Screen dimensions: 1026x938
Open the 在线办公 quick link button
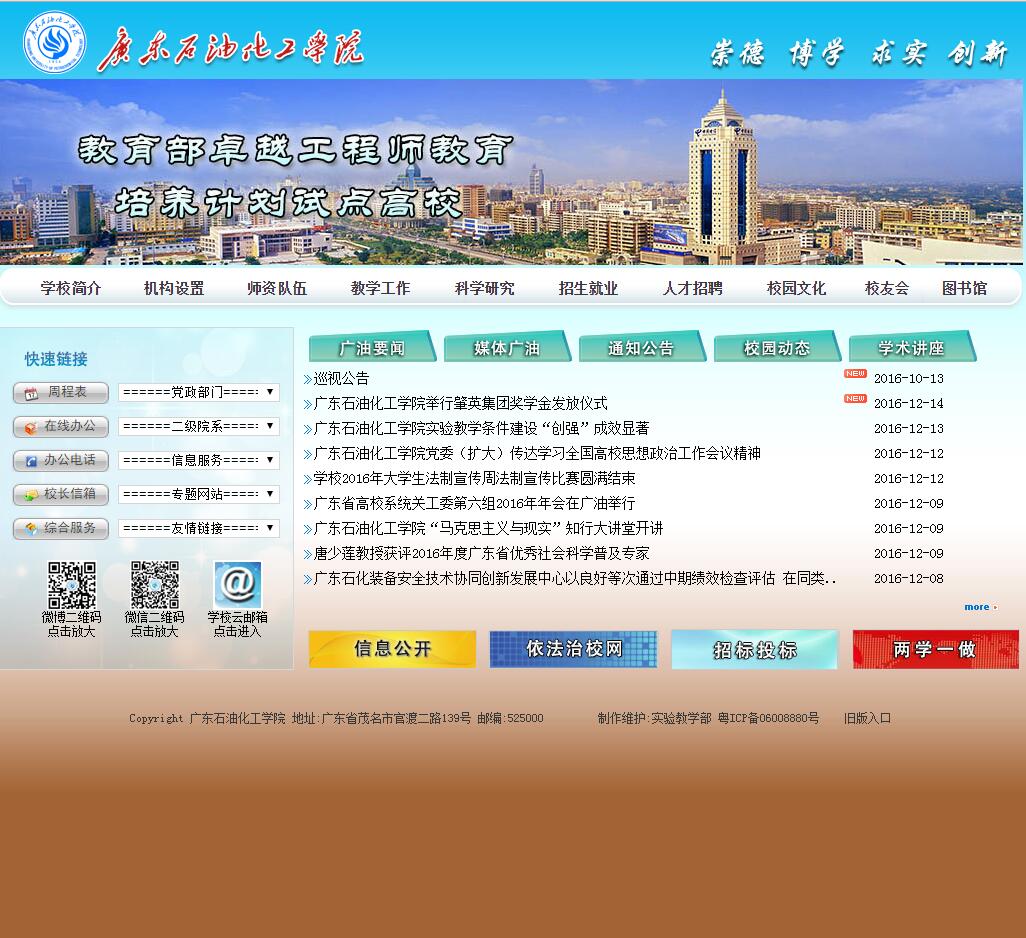(x=61, y=426)
